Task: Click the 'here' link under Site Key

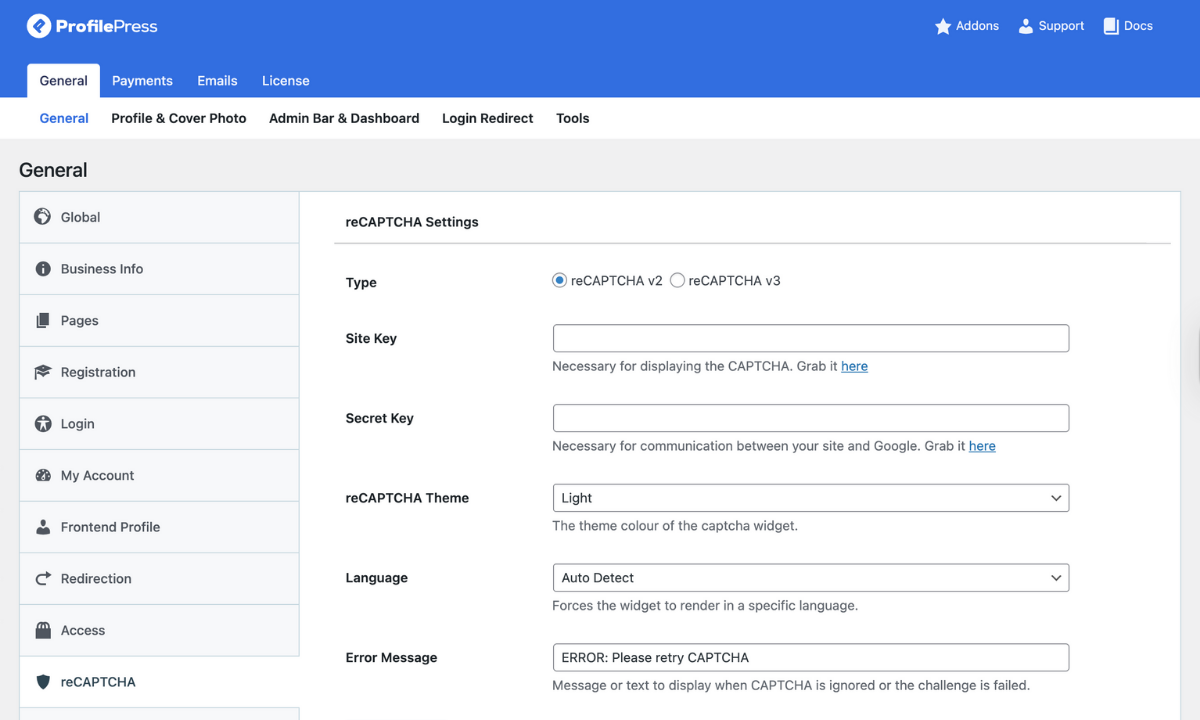Action: 854,367
